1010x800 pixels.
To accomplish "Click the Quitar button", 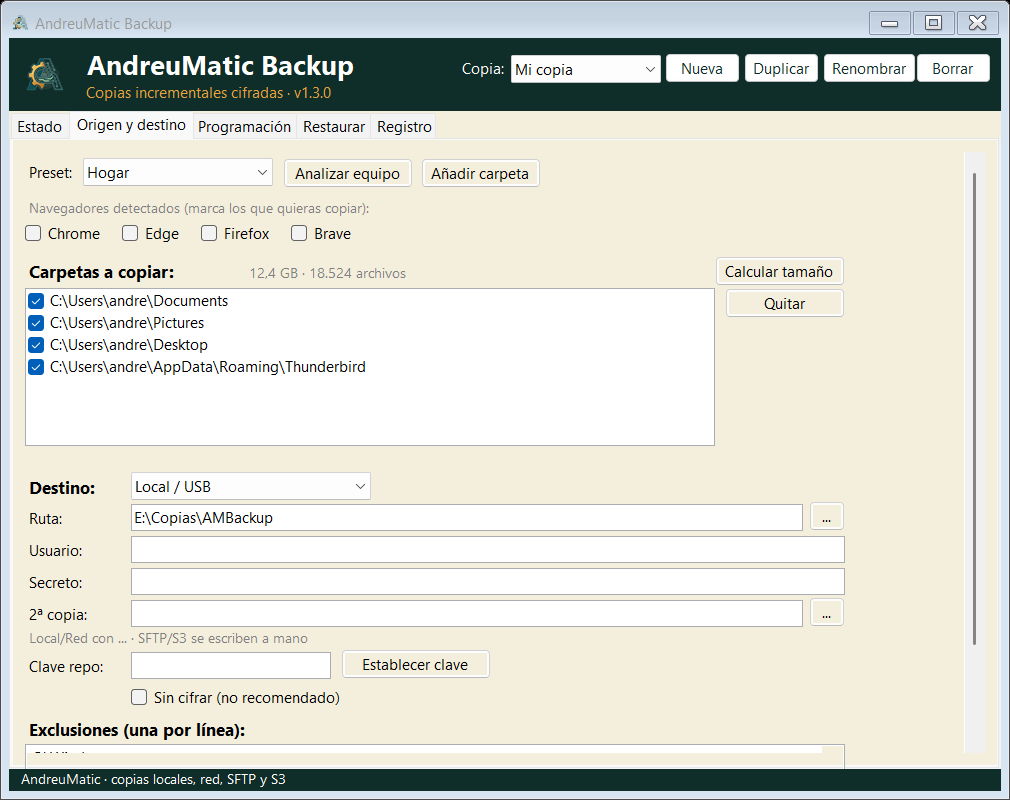I will (785, 303).
